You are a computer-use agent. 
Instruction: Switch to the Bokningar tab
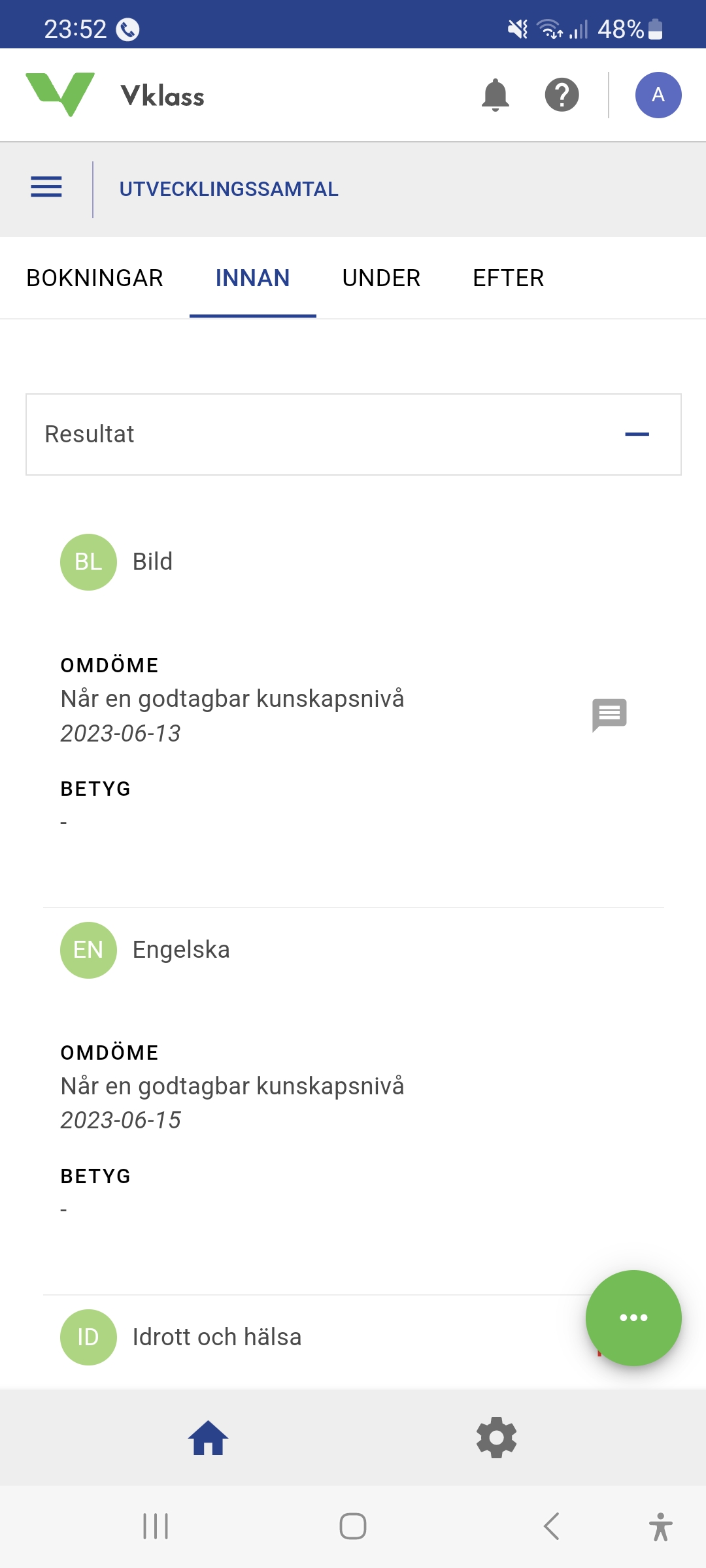pyautogui.click(x=95, y=278)
